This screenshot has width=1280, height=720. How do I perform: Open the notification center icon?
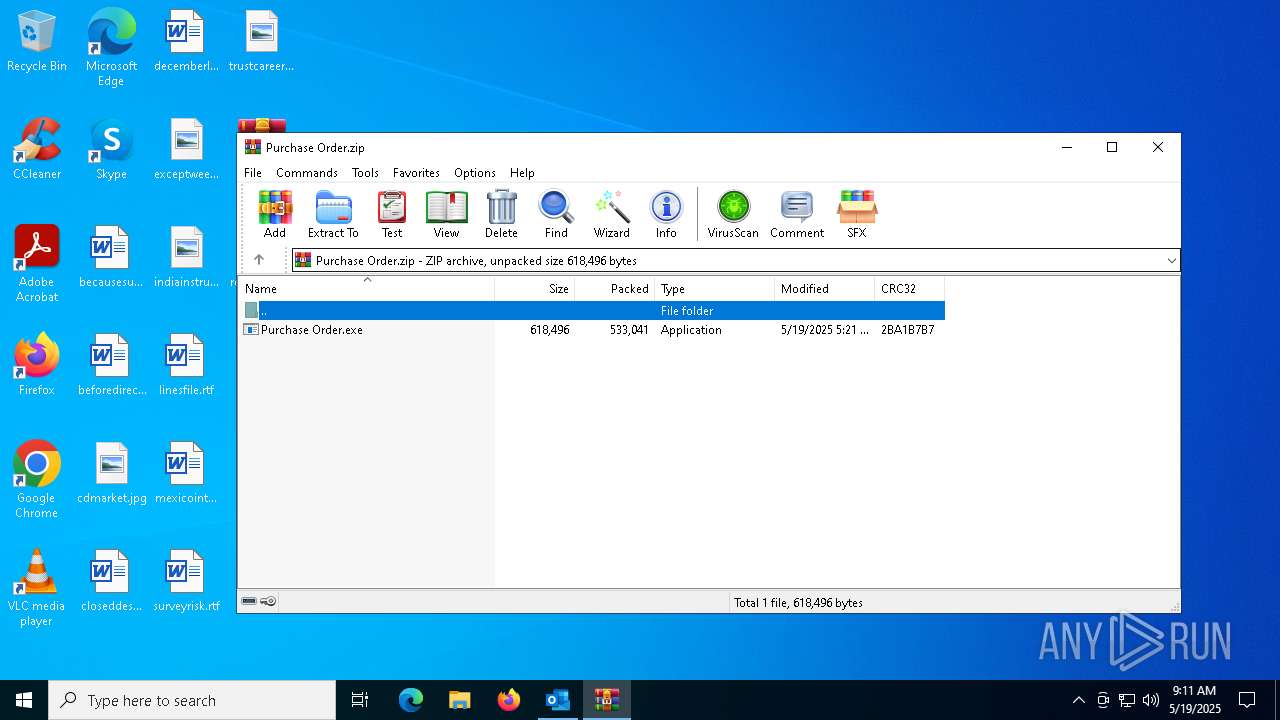click(1247, 700)
